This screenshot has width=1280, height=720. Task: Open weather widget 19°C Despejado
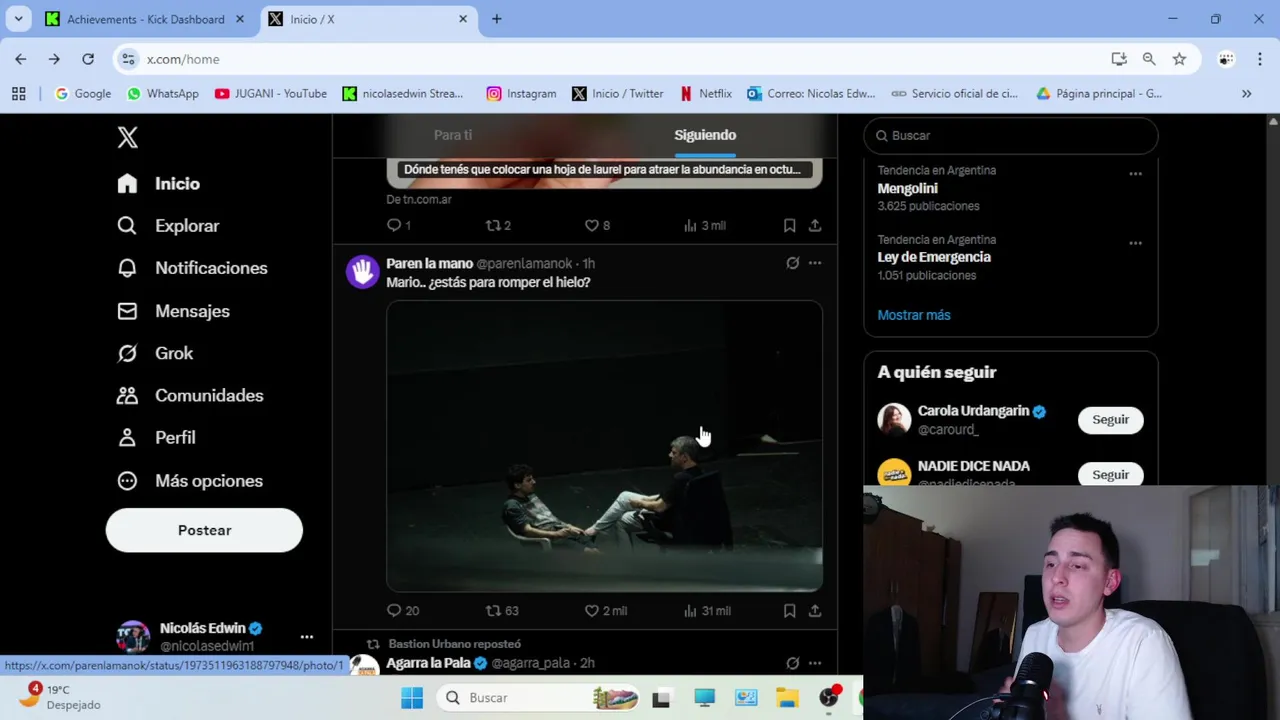tap(62, 697)
